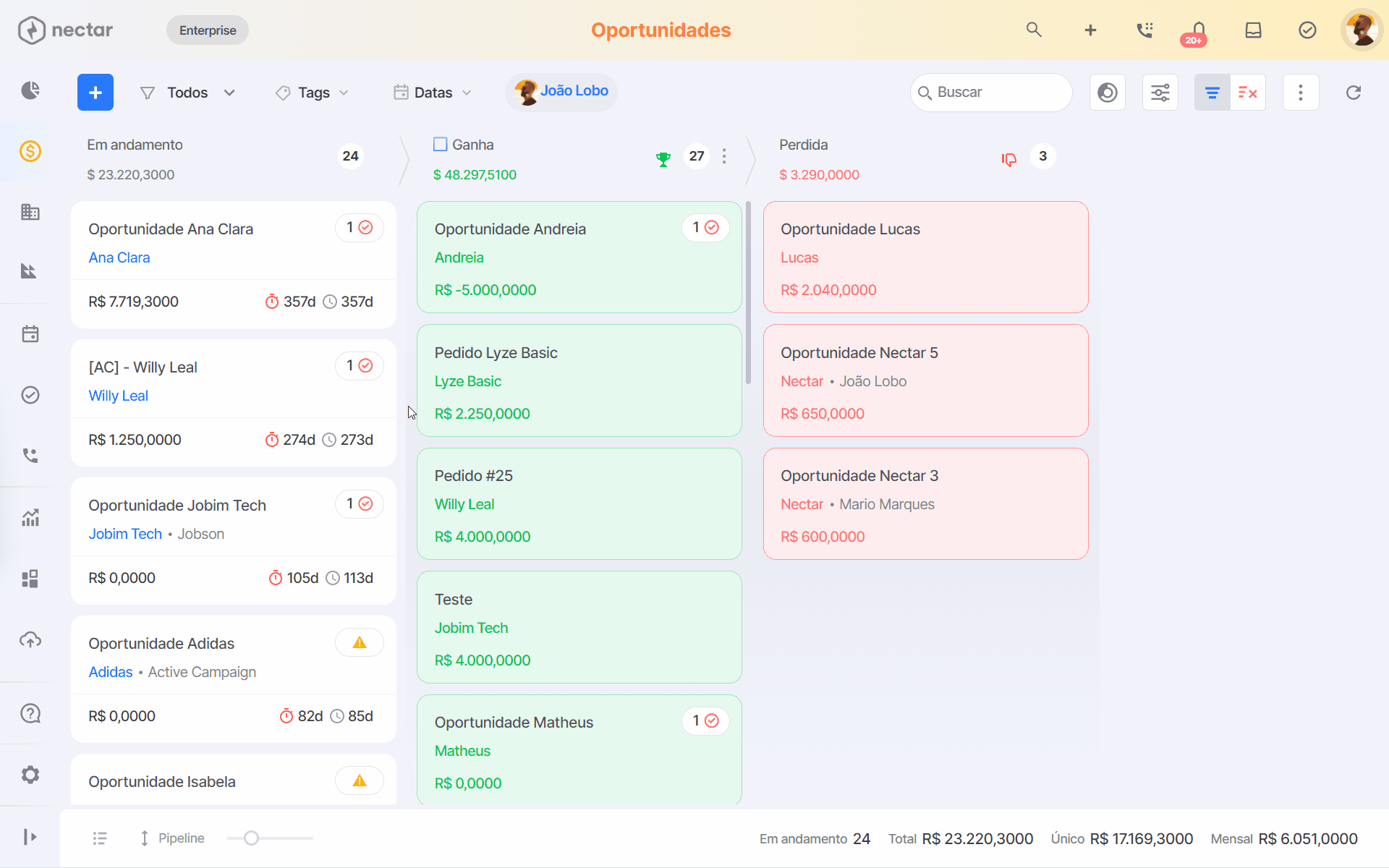Open companies building icon in sidebar

pyautogui.click(x=30, y=212)
